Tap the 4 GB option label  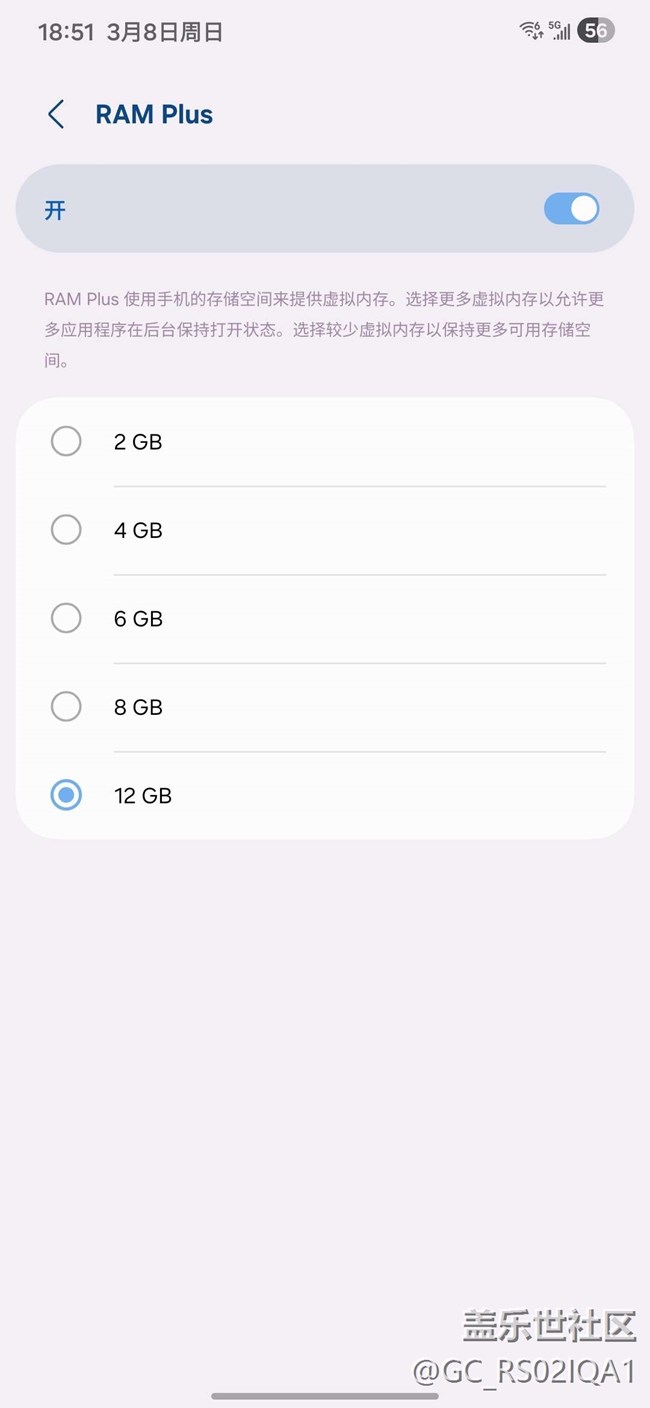point(138,530)
